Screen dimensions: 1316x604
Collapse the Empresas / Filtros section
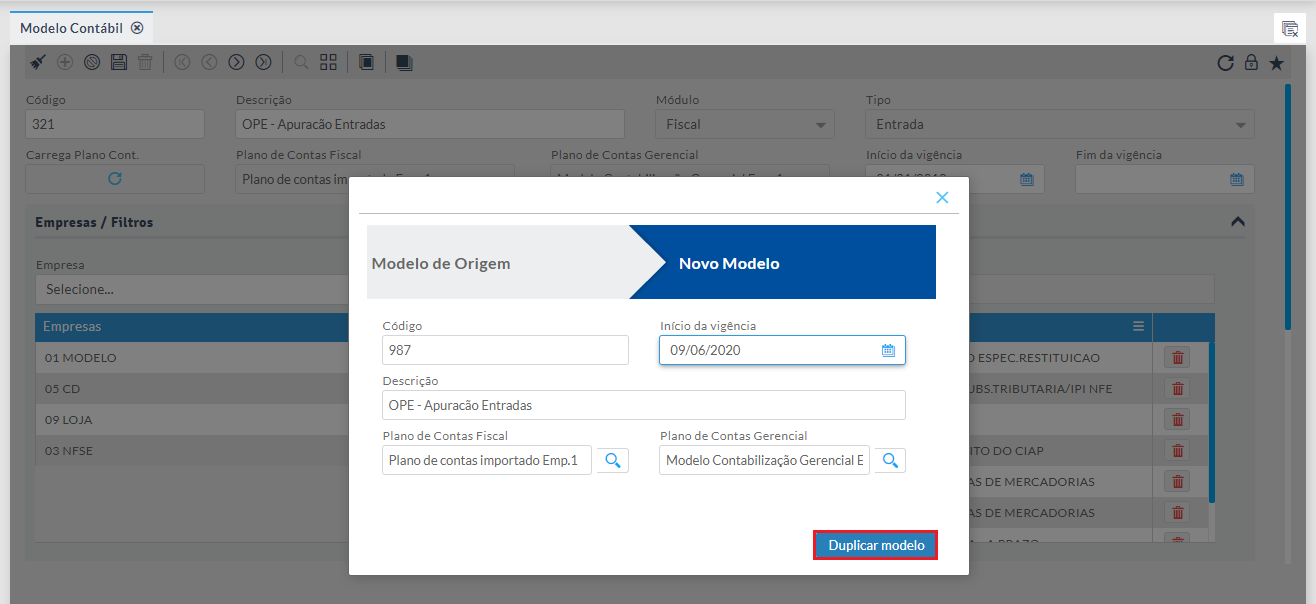[x=1238, y=222]
